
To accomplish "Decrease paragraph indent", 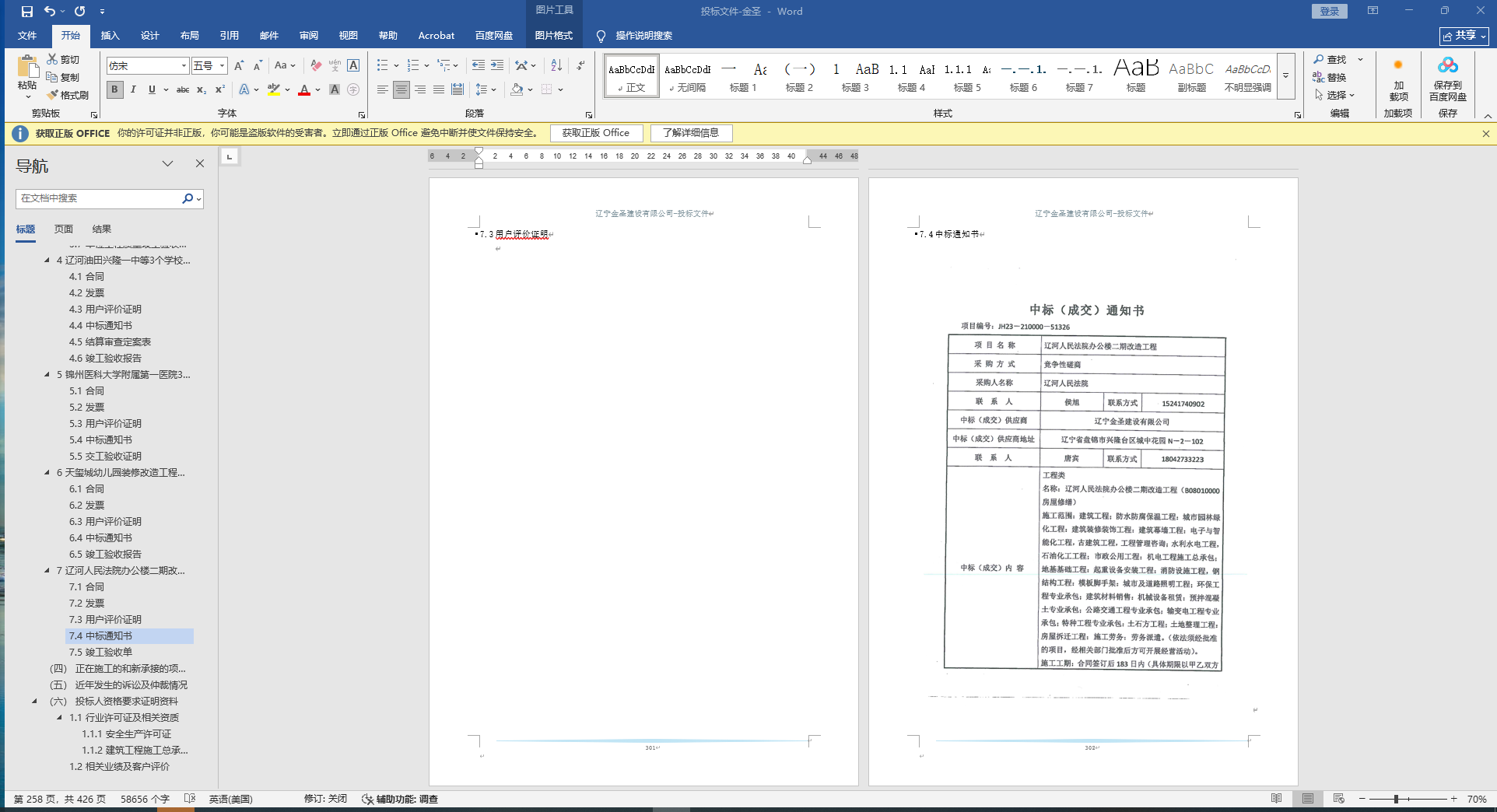I will (x=478, y=66).
